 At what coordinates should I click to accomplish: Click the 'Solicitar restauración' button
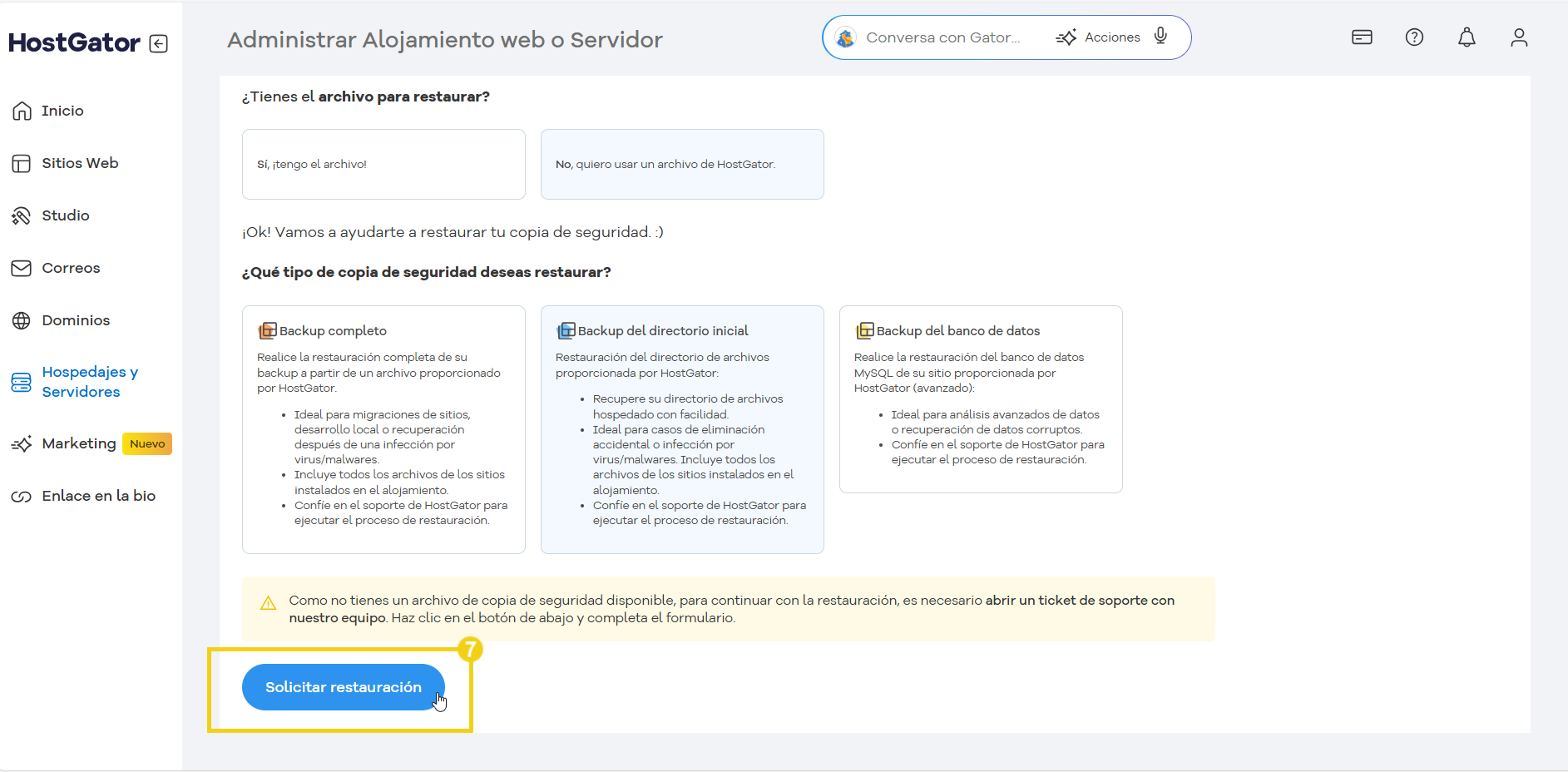pyautogui.click(x=343, y=687)
